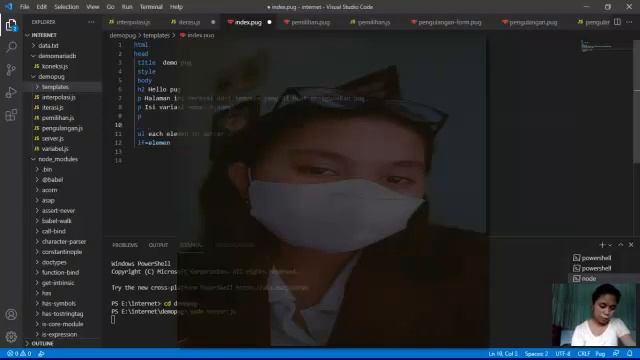
Task: Open pemilihan.js in the explorer tree
Action: (x=58, y=118)
